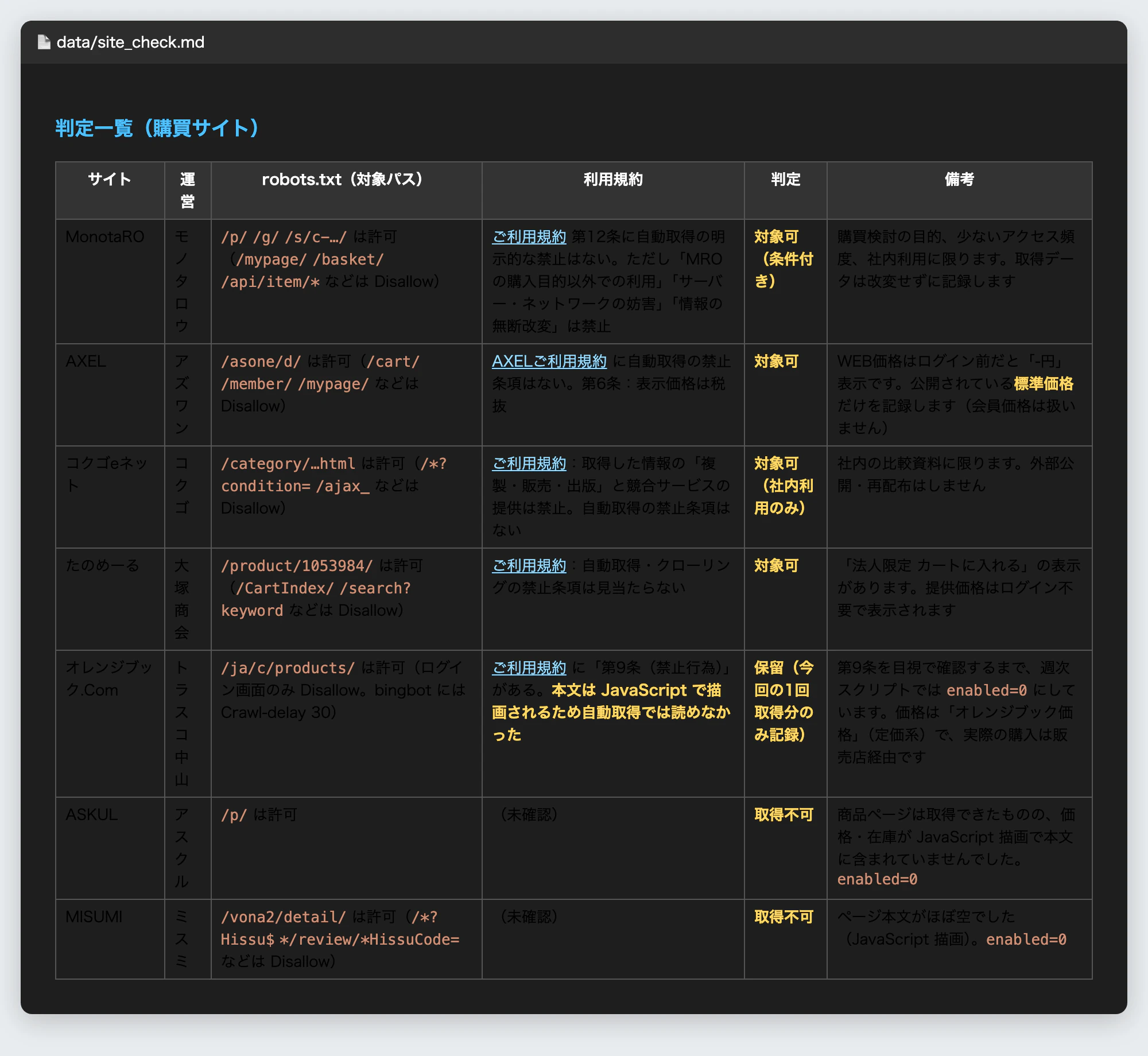Image resolution: width=1148 pixels, height=1056 pixels.
Task: Click the /category/…html path code
Action: 288,464
